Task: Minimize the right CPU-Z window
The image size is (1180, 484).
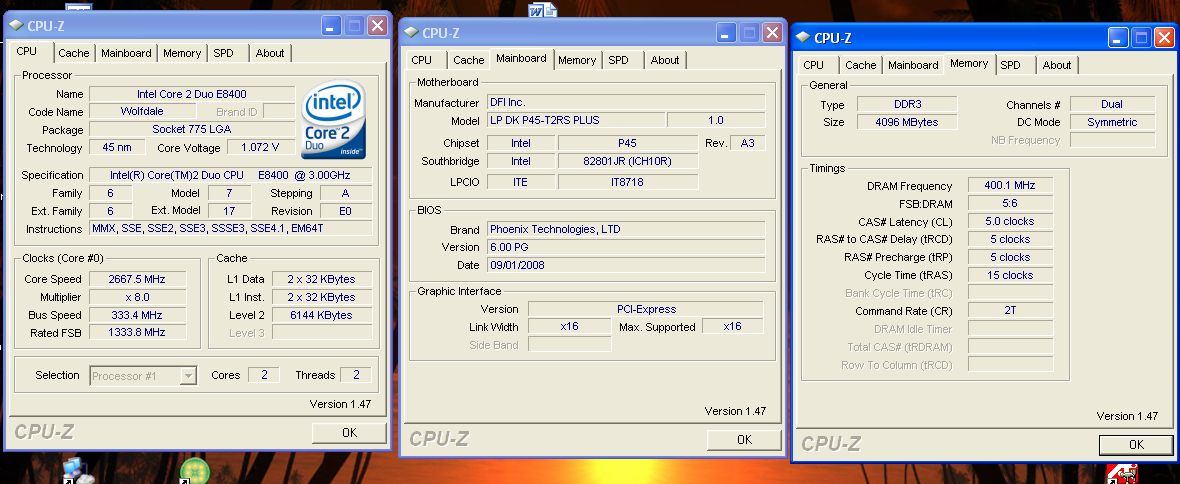Action: tap(1119, 38)
